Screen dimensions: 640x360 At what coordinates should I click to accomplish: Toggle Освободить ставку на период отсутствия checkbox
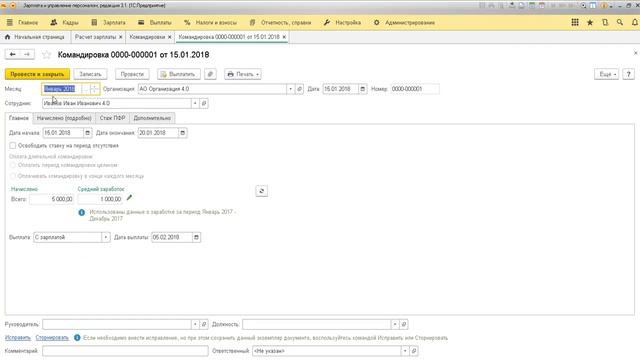tap(13, 146)
